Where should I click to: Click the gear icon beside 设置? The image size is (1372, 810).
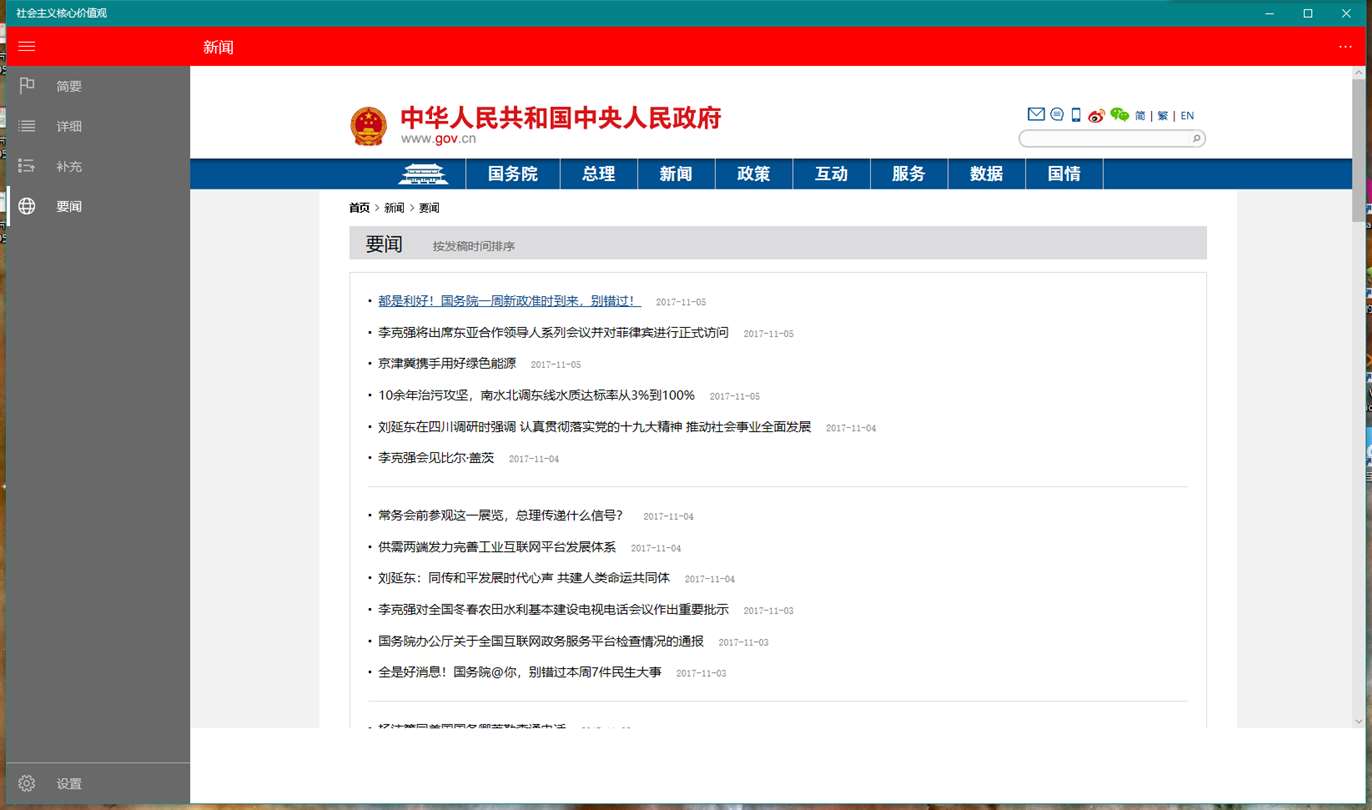27,784
